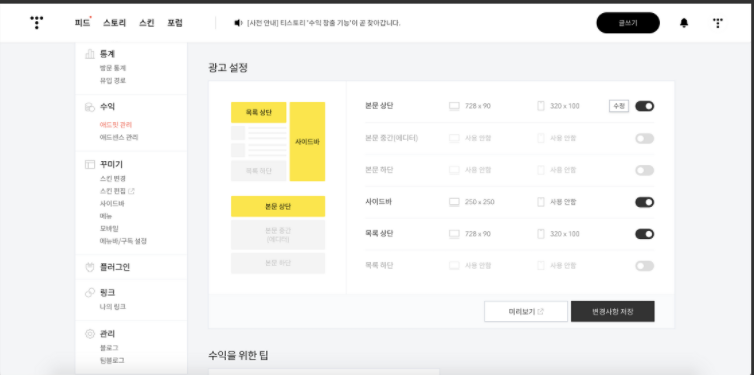Open the 스킨 menu in top navigation
The width and height of the screenshot is (754, 375).
click(147, 23)
